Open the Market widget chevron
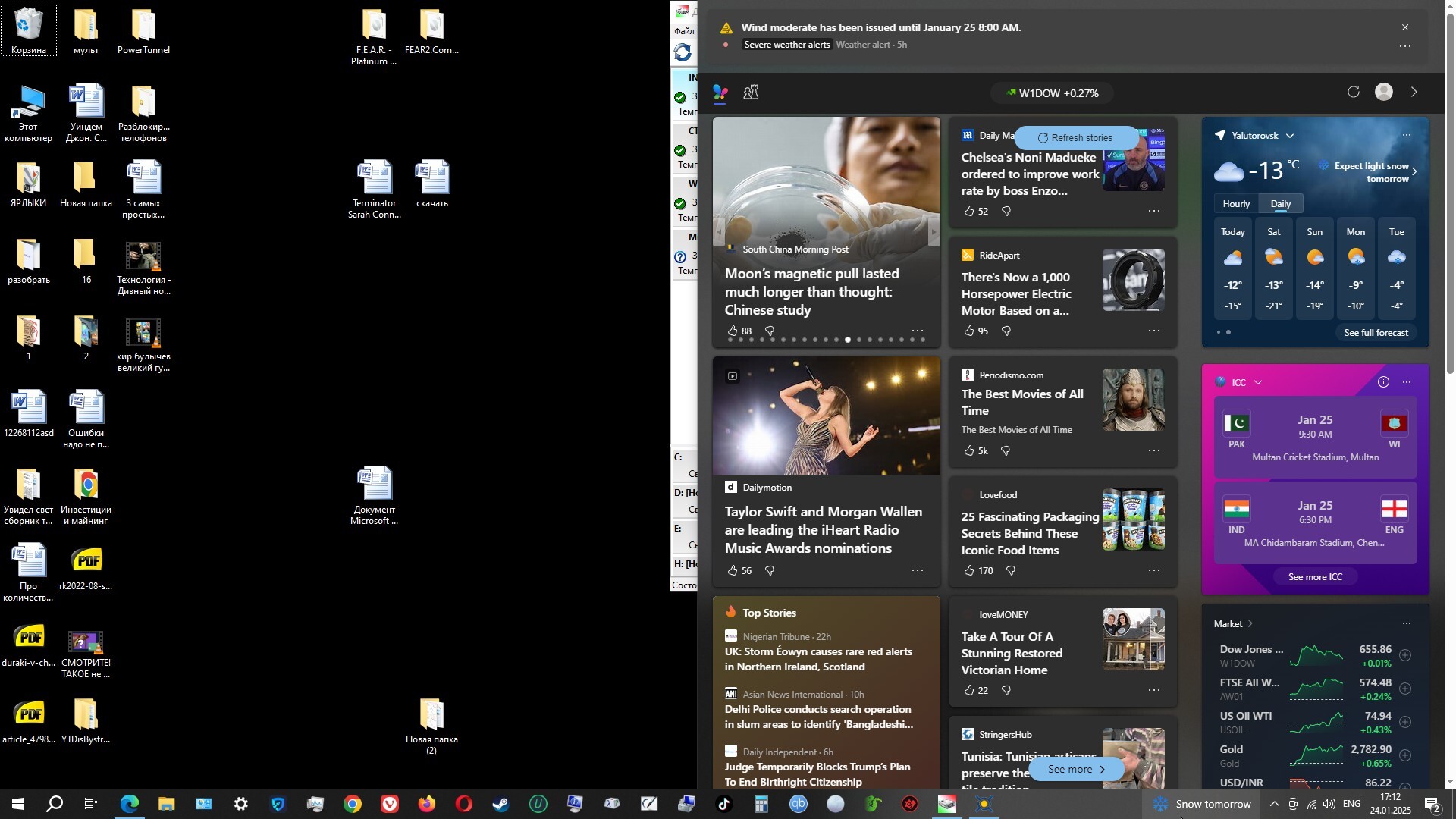 1250,624
